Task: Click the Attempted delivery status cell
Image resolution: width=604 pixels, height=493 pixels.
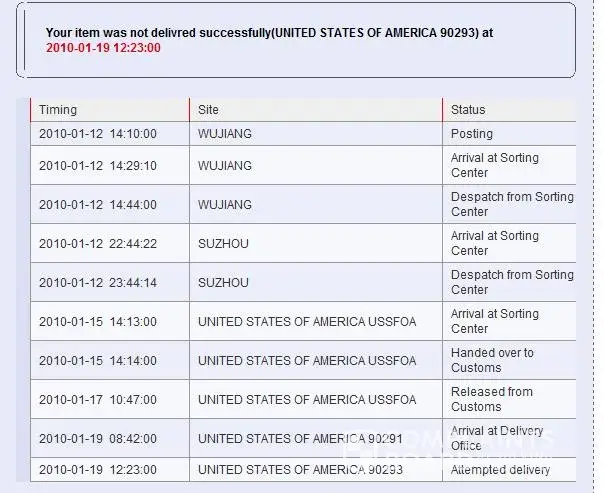Action: tap(500, 470)
